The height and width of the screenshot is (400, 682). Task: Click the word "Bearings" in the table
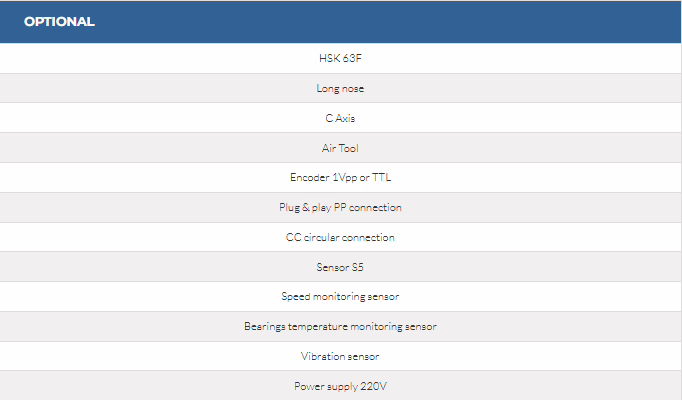265,326
